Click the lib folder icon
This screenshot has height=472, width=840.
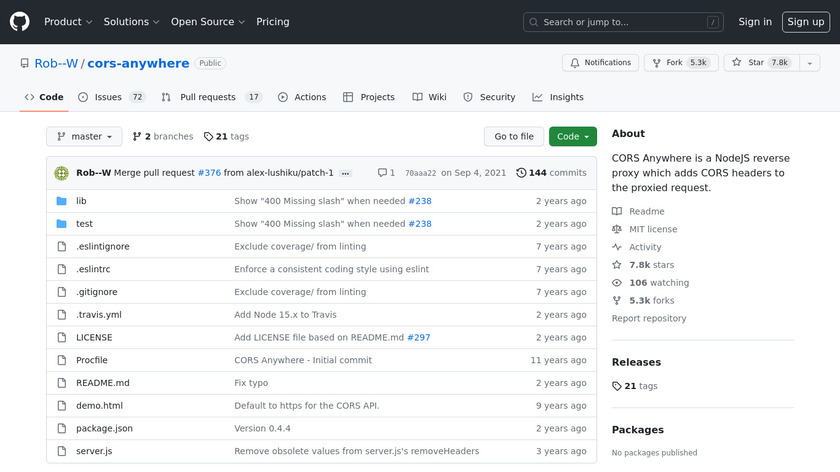[62, 201]
